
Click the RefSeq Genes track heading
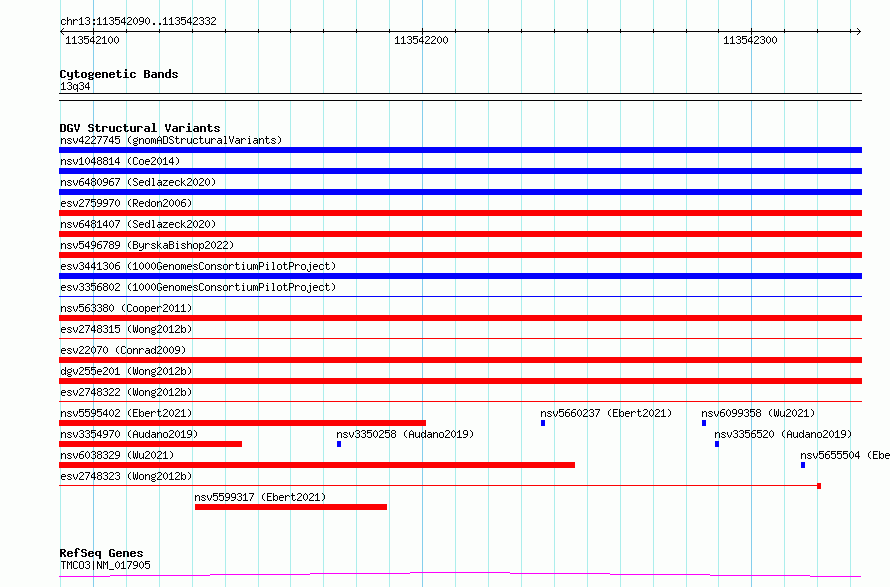[x=101, y=553]
